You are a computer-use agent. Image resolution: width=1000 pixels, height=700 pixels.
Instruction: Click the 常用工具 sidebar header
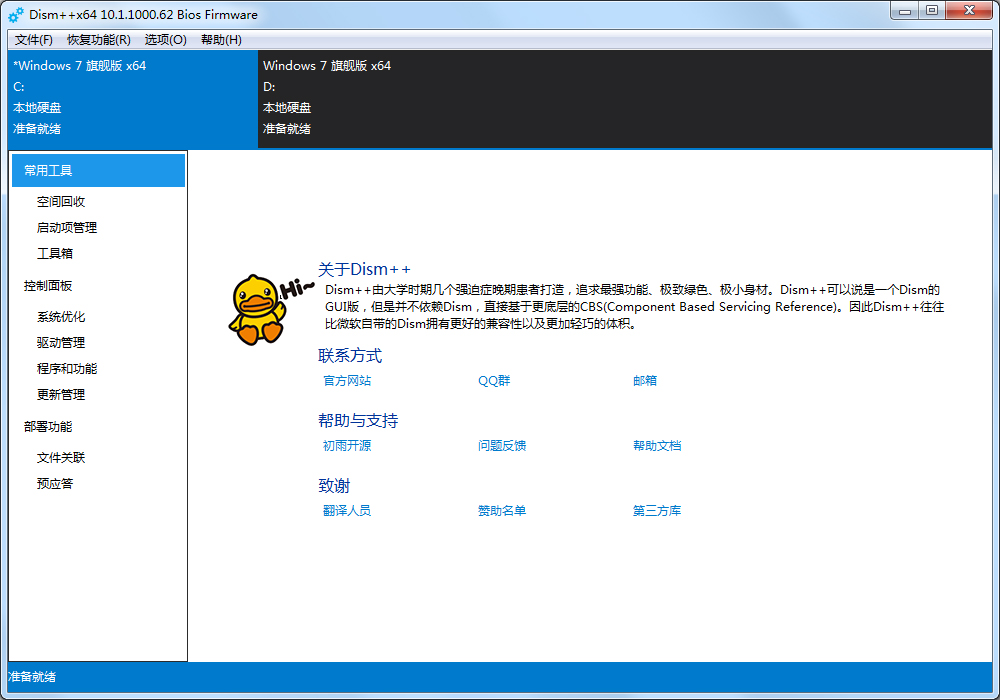point(98,170)
